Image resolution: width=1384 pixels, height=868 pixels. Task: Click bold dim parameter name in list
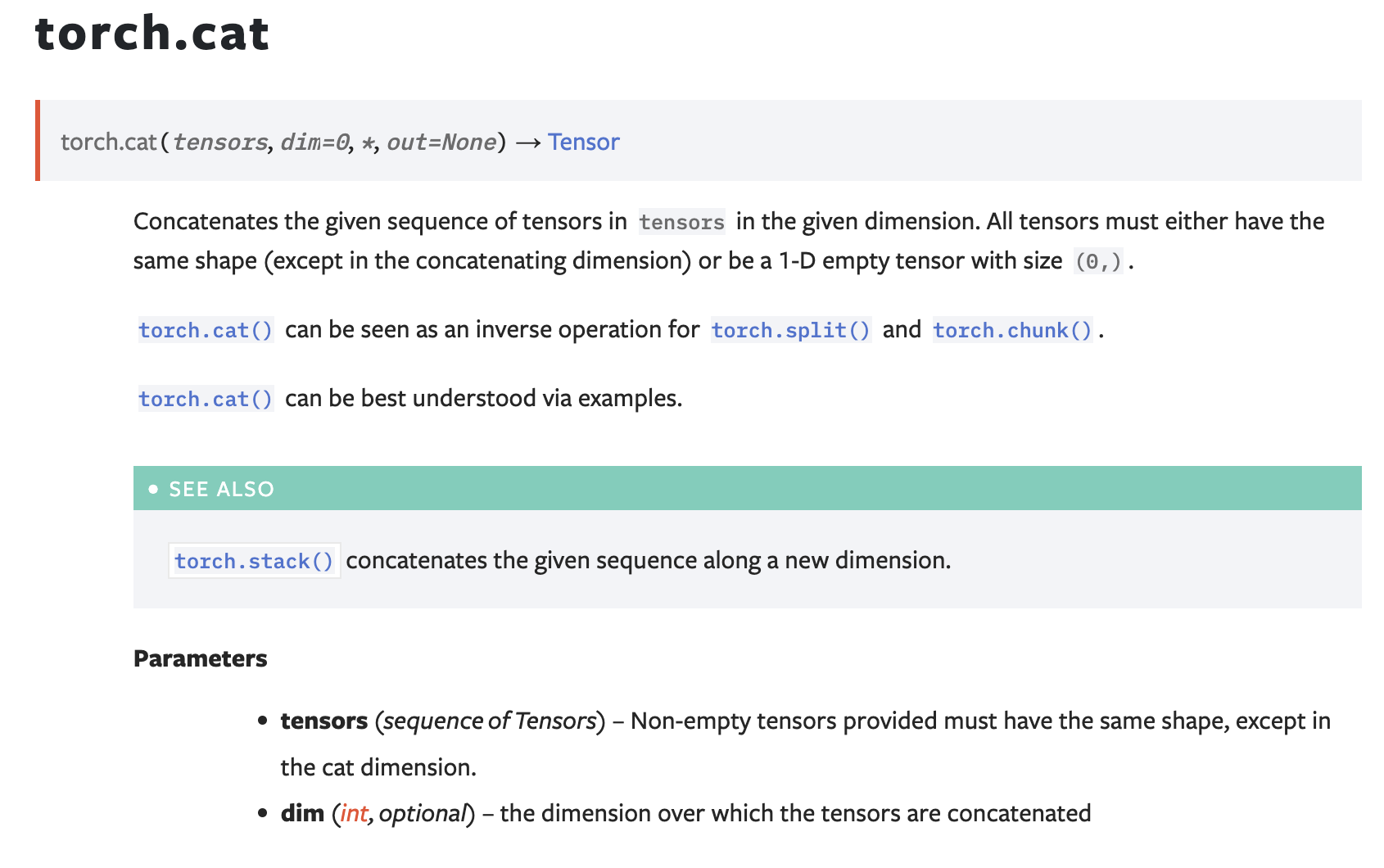[302, 813]
